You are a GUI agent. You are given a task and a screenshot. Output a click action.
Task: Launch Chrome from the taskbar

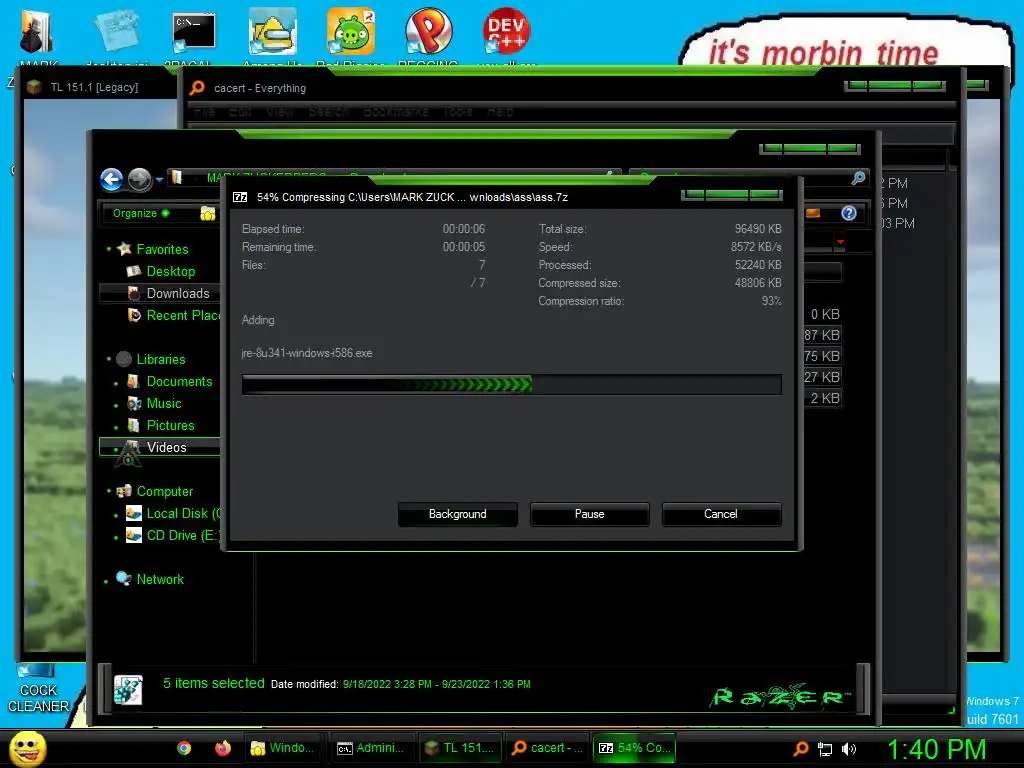pyautogui.click(x=184, y=748)
